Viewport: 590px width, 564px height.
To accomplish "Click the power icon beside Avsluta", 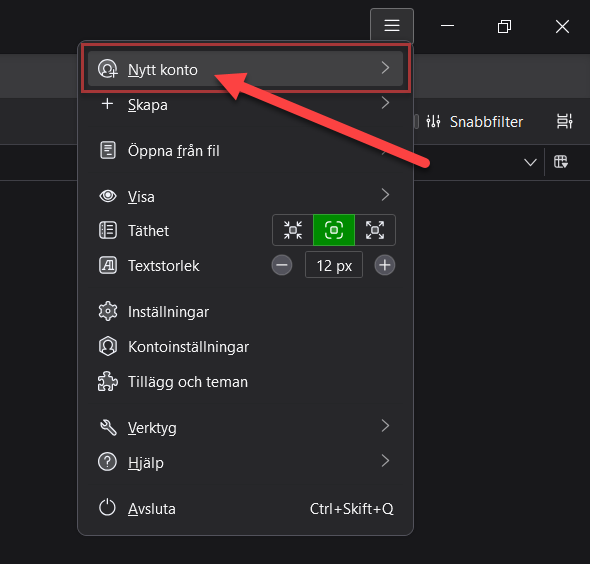I will tap(107, 507).
